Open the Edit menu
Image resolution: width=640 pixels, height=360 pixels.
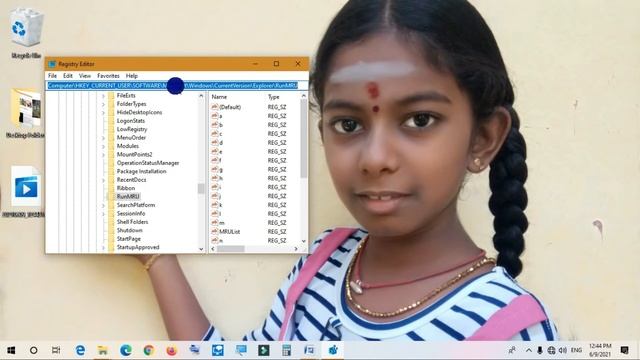[68, 76]
